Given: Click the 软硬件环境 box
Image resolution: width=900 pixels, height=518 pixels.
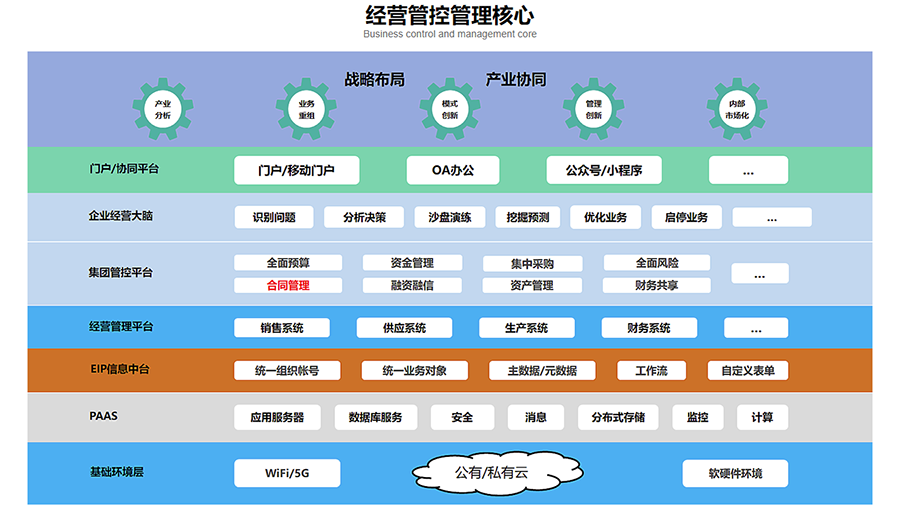Looking at the screenshot, I should pos(735,473).
